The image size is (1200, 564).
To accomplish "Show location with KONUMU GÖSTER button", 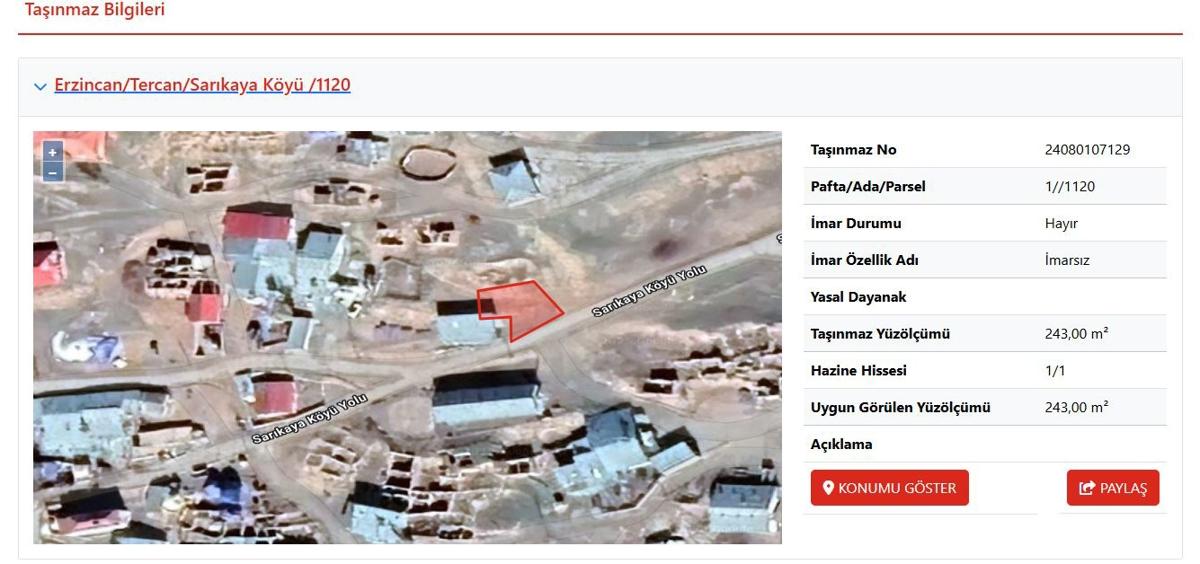I will pyautogui.click(x=889, y=488).
